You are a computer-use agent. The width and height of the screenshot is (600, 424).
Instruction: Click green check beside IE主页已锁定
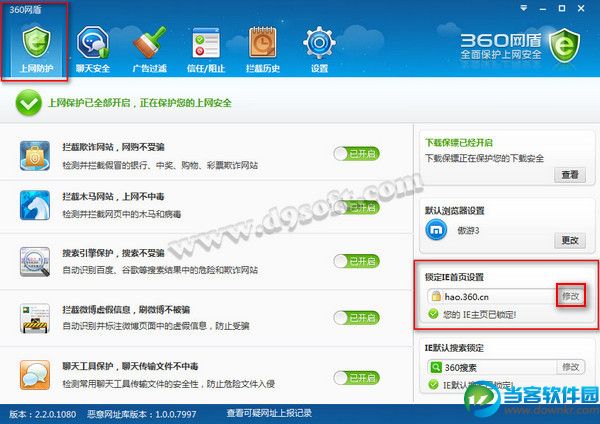click(433, 314)
